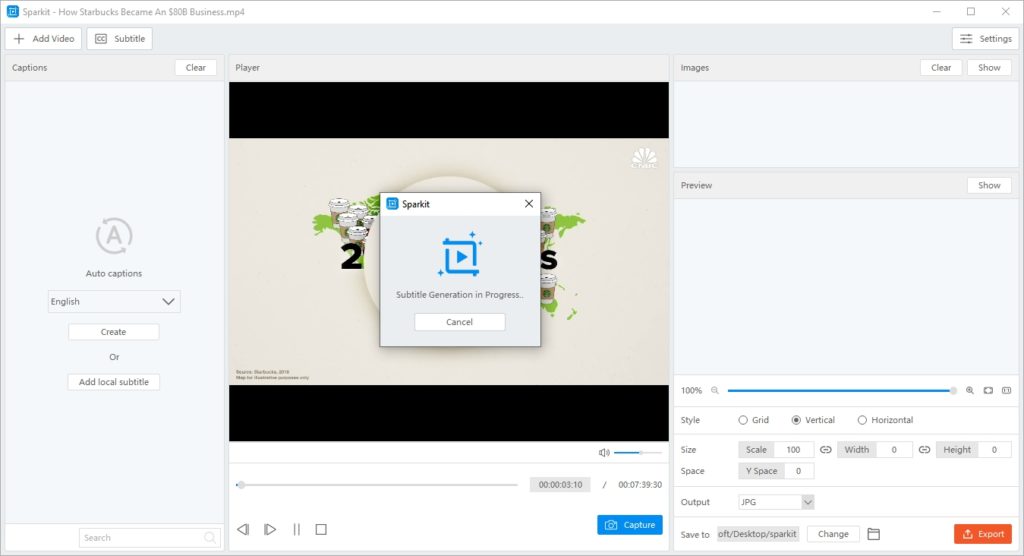This screenshot has width=1024, height=556.
Task: Click the Capture button
Action: [x=630, y=525]
